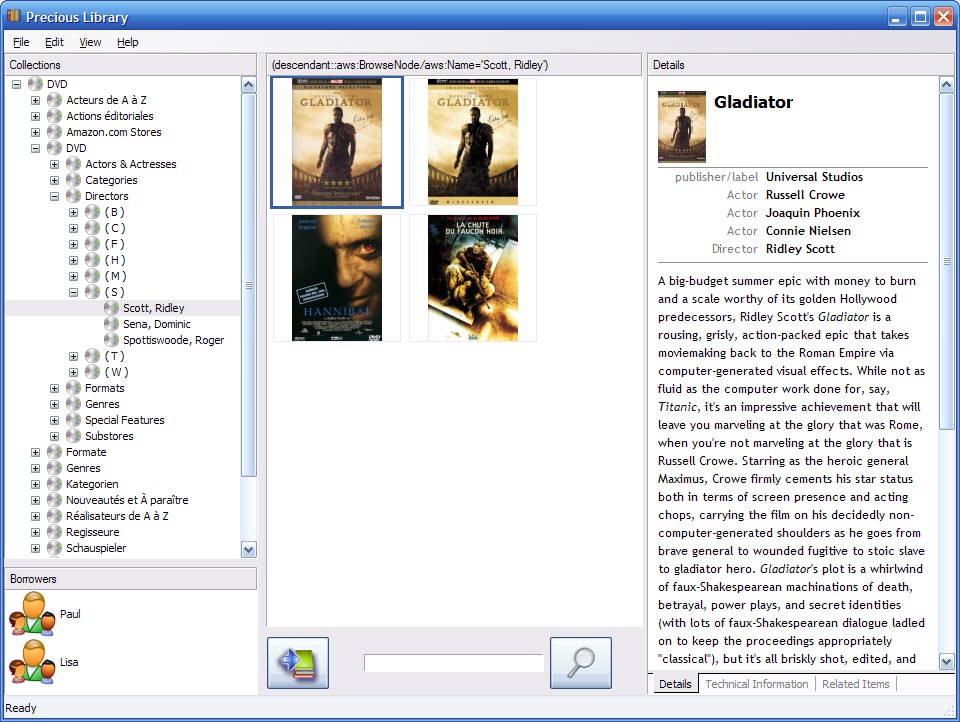Click the magnifying glass search button

(x=580, y=663)
